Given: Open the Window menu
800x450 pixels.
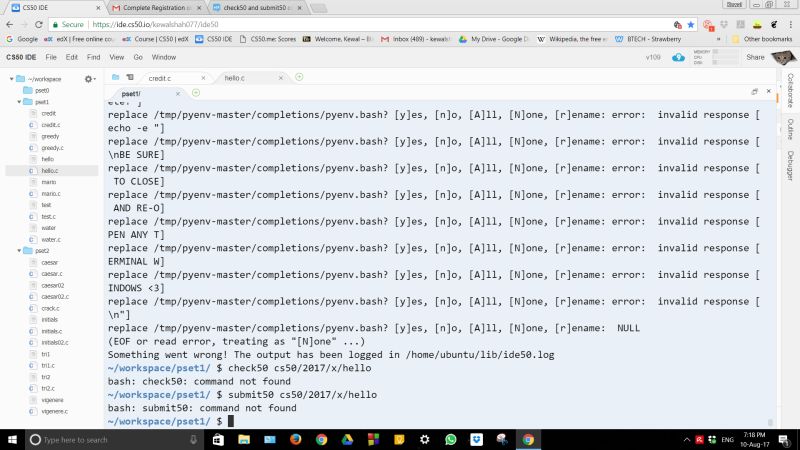Looking at the screenshot, I should 164,58.
